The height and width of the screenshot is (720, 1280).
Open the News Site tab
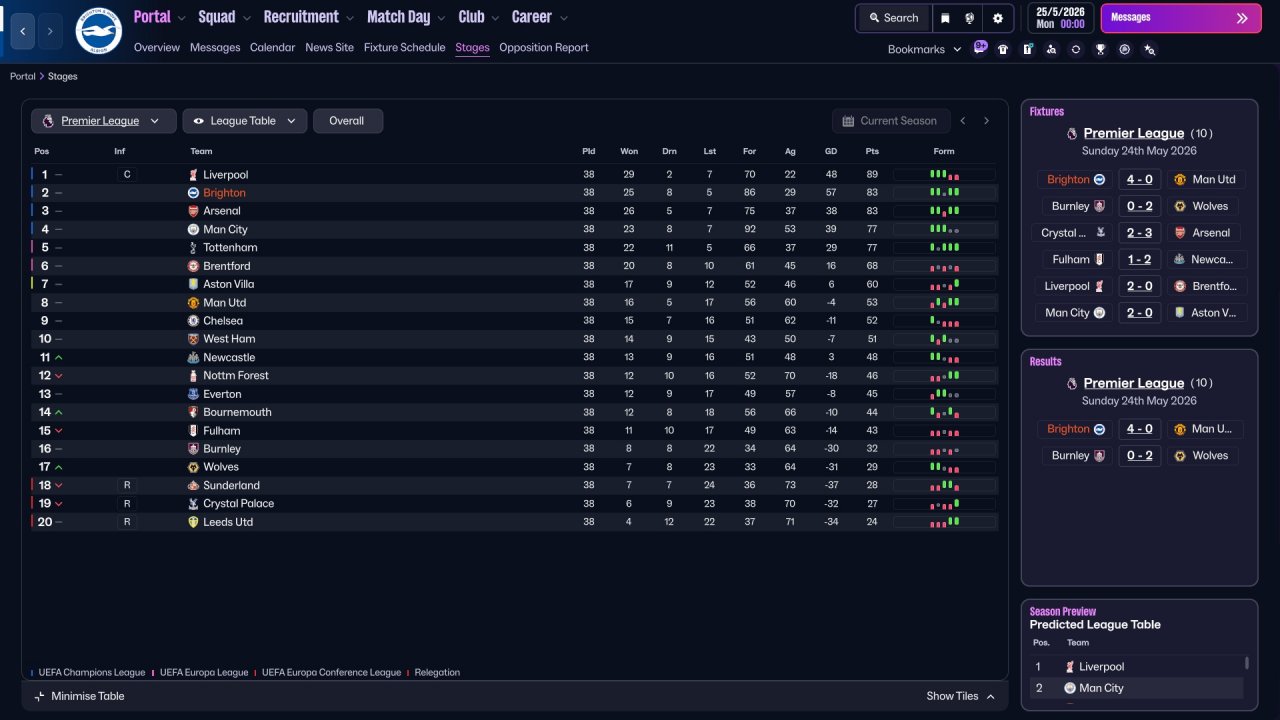pyautogui.click(x=330, y=47)
